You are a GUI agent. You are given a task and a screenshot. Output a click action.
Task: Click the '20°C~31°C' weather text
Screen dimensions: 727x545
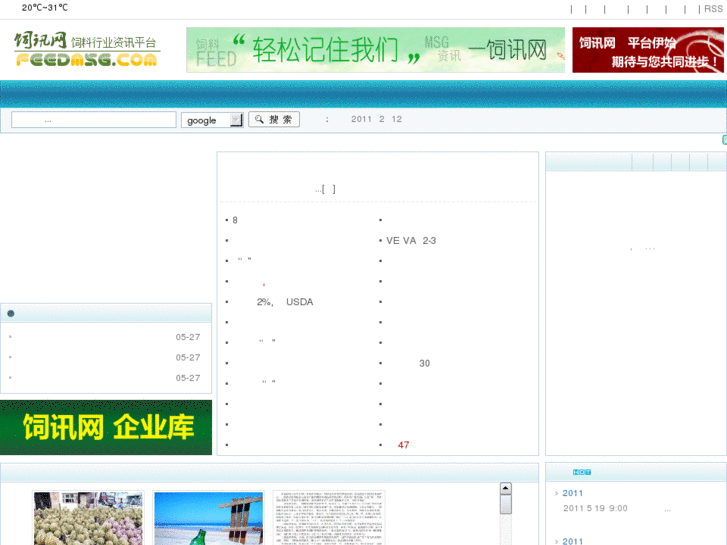point(45,7)
